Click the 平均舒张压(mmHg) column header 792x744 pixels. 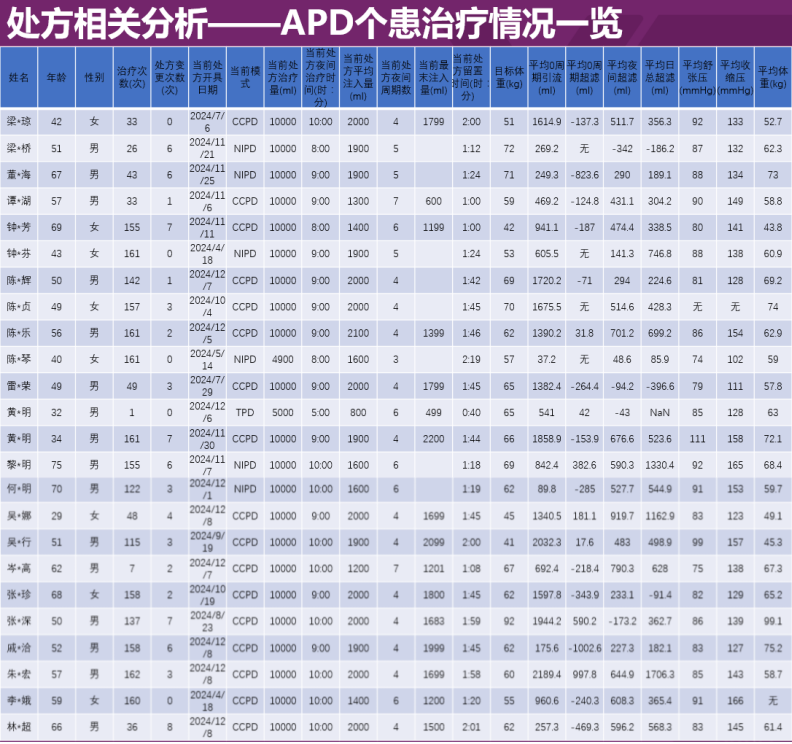pyautogui.click(x=697, y=77)
